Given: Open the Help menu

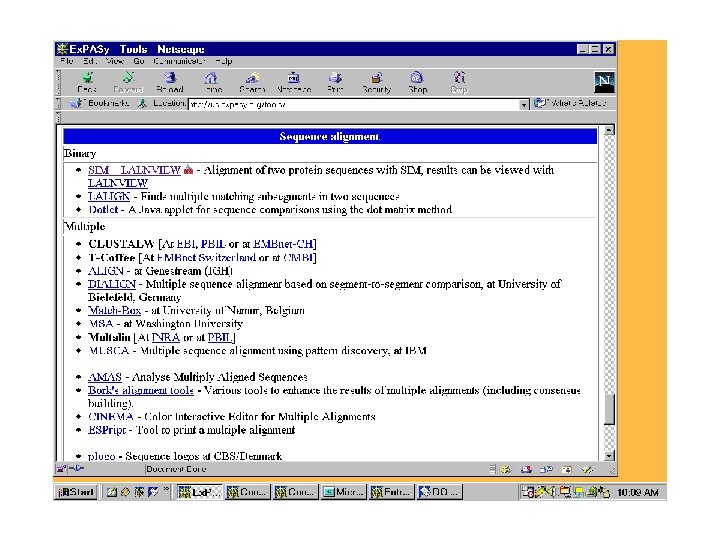Looking at the screenshot, I should (224, 61).
